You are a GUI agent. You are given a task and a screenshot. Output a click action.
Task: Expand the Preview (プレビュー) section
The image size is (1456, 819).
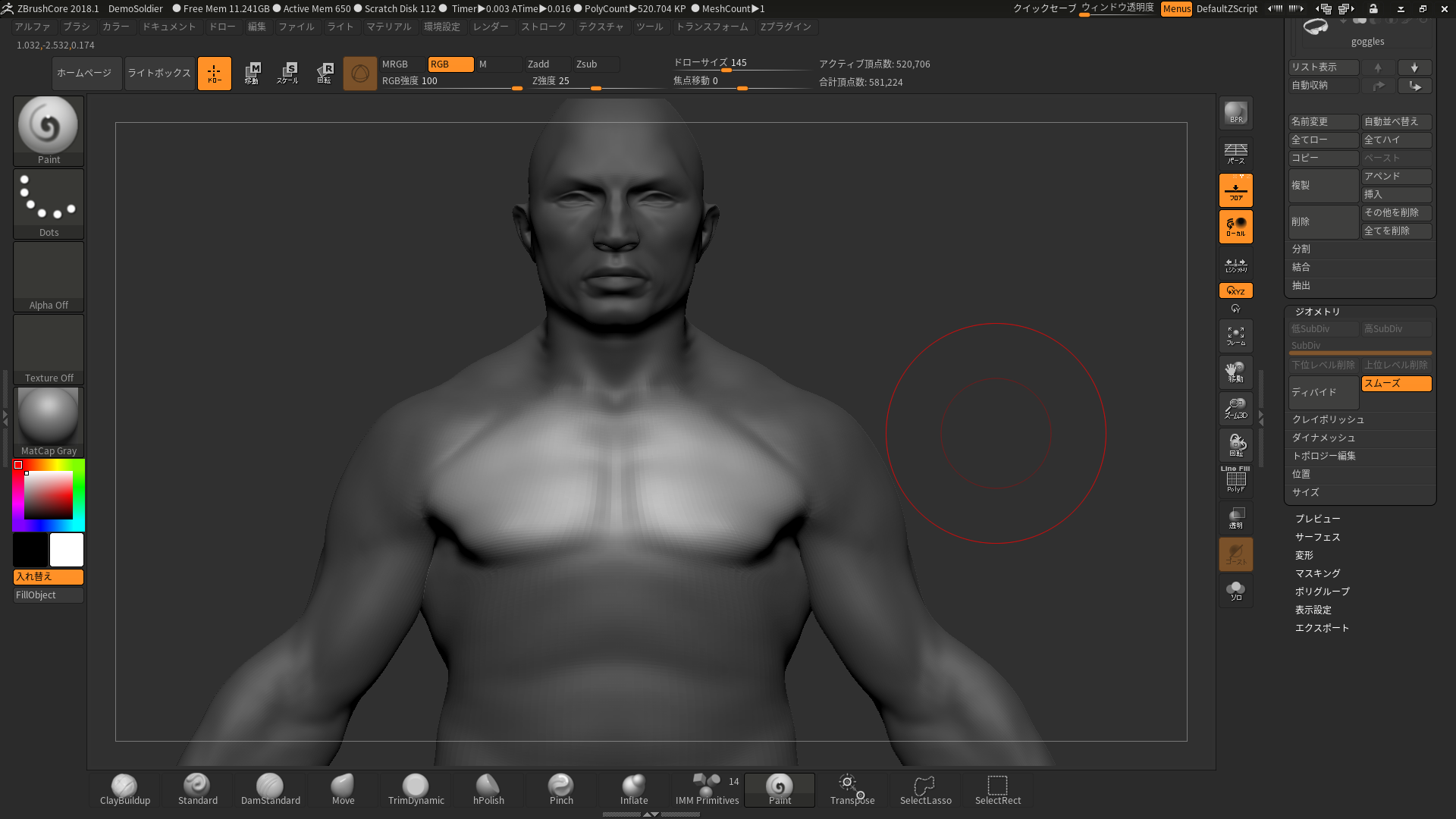[x=1318, y=519]
